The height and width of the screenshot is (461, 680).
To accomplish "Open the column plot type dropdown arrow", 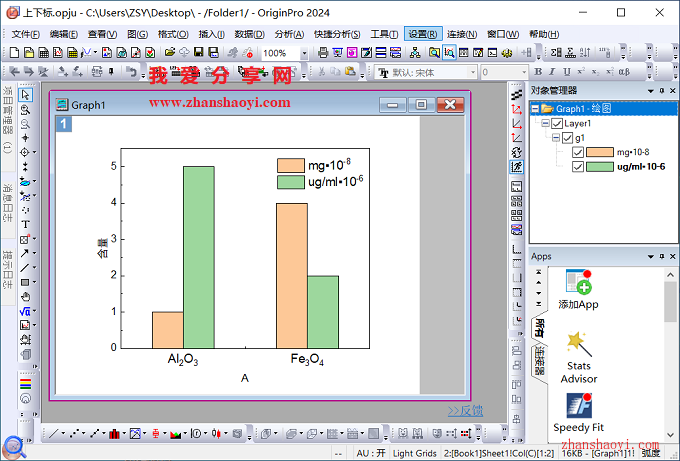I will coord(124,433).
